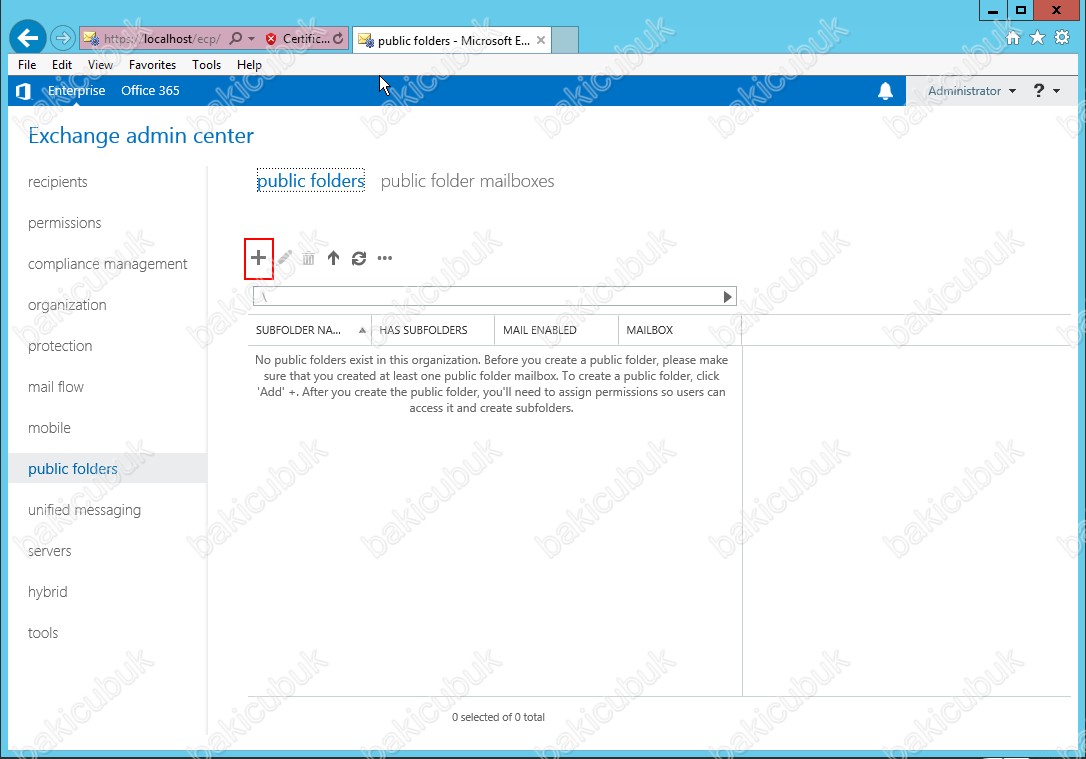
Task: Click the folder path go arrow
Action: 727,297
